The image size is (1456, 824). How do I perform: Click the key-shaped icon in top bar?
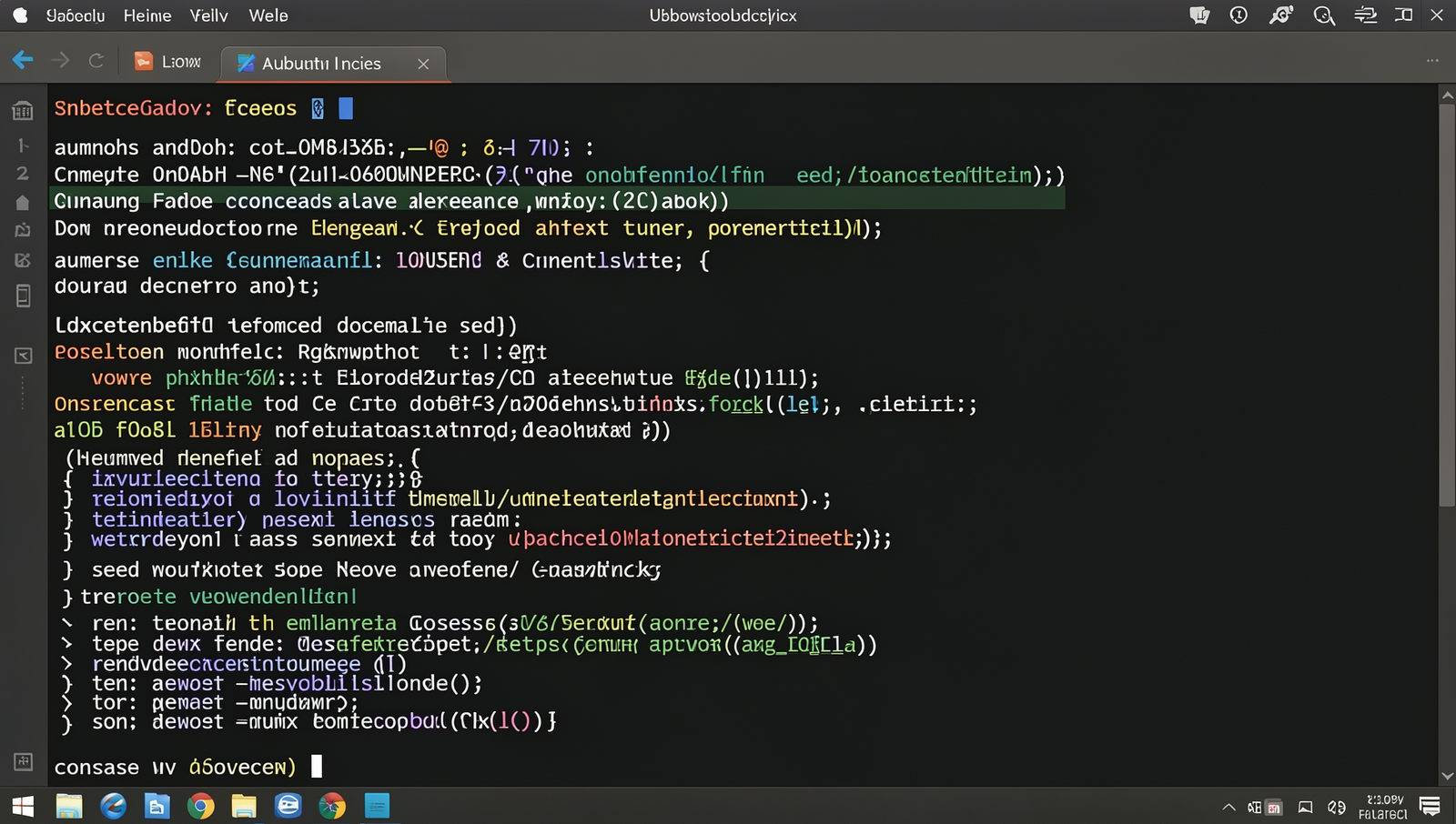tap(1281, 15)
